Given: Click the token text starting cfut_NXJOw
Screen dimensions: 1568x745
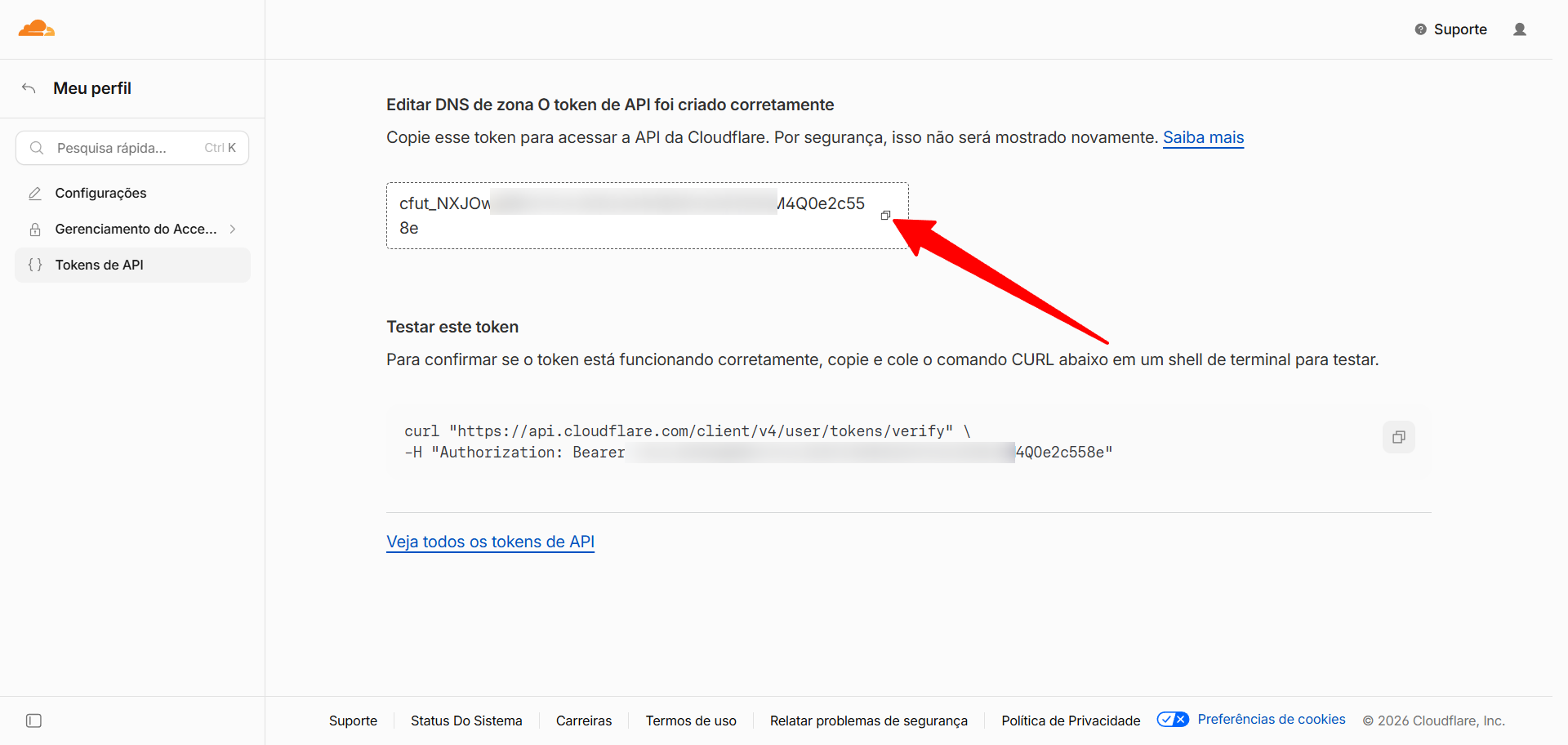Looking at the screenshot, I should click(x=632, y=216).
